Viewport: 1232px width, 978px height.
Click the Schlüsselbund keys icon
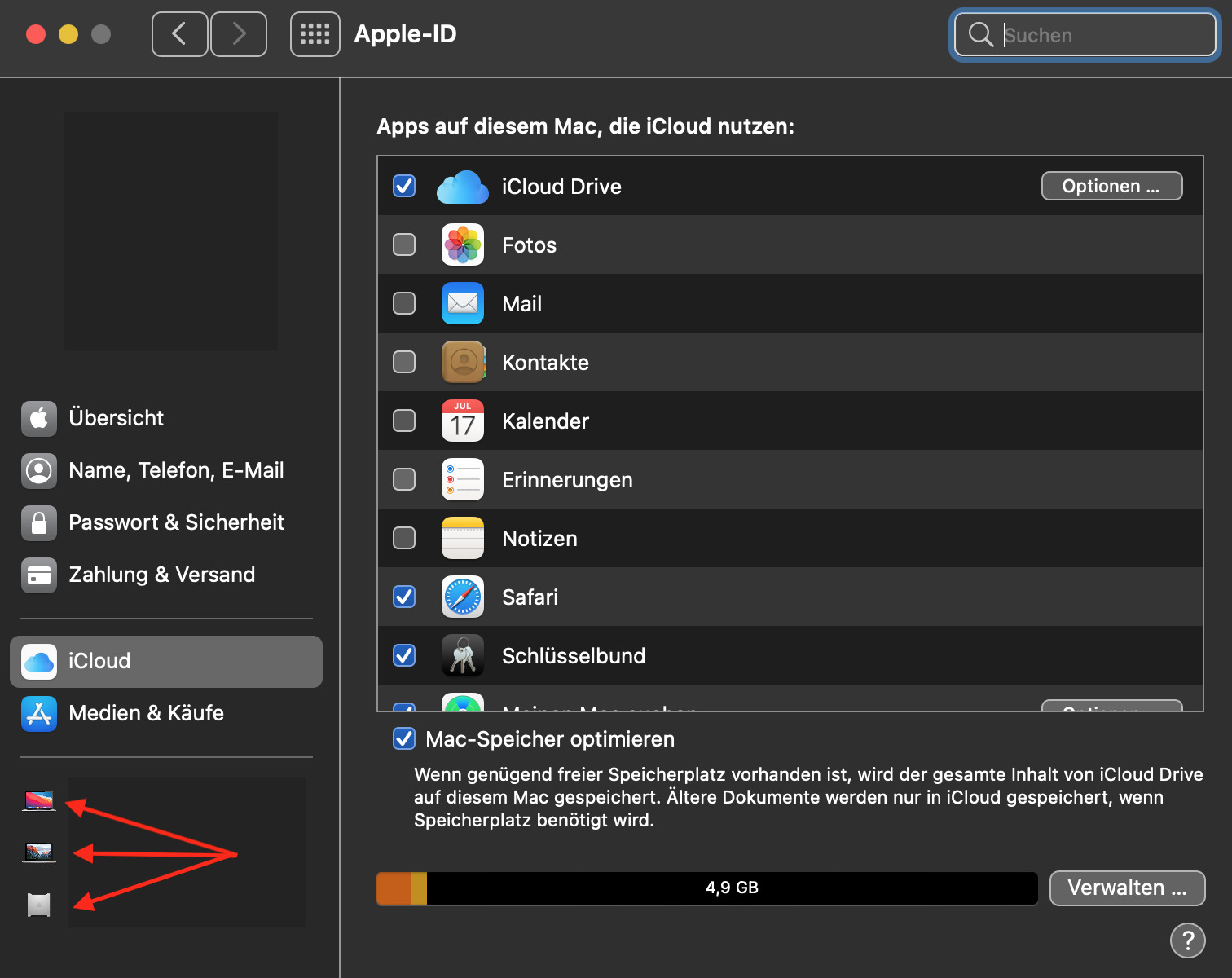[462, 656]
